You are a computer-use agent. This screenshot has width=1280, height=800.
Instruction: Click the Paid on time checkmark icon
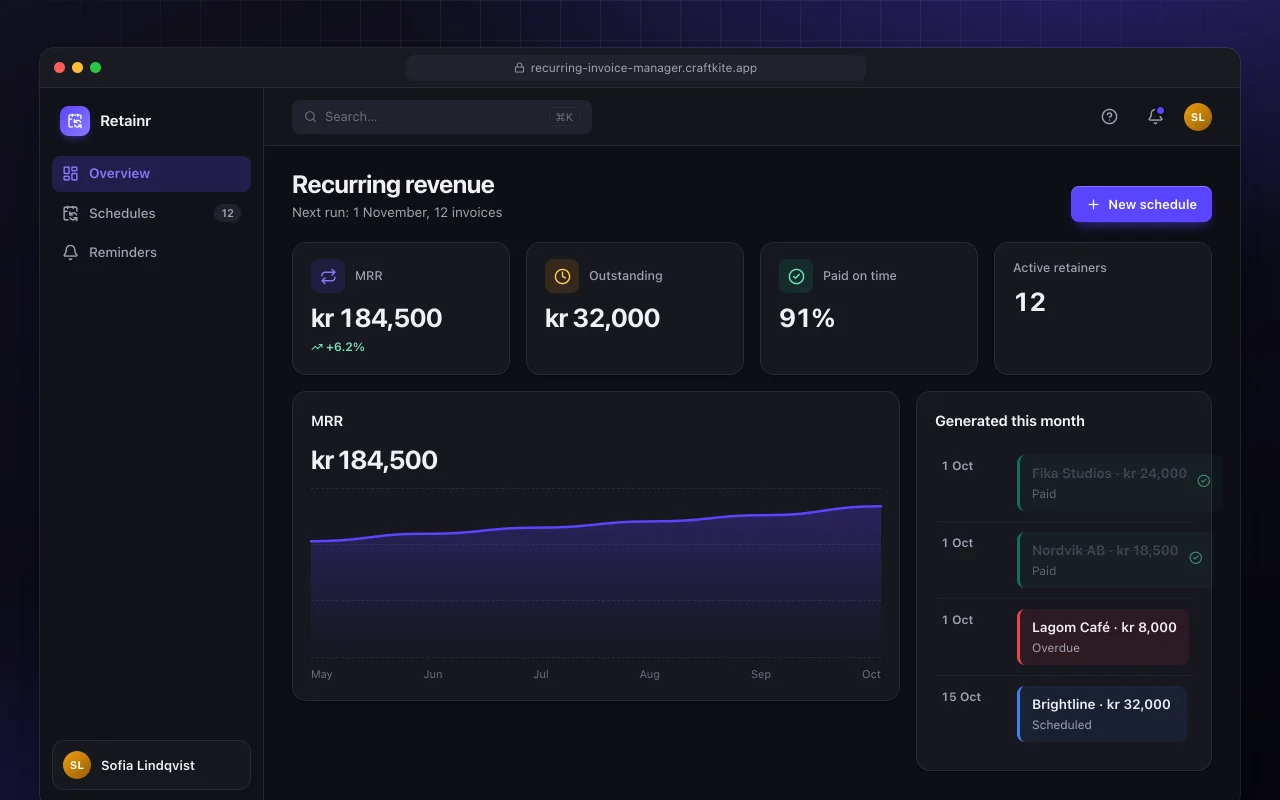tap(796, 276)
